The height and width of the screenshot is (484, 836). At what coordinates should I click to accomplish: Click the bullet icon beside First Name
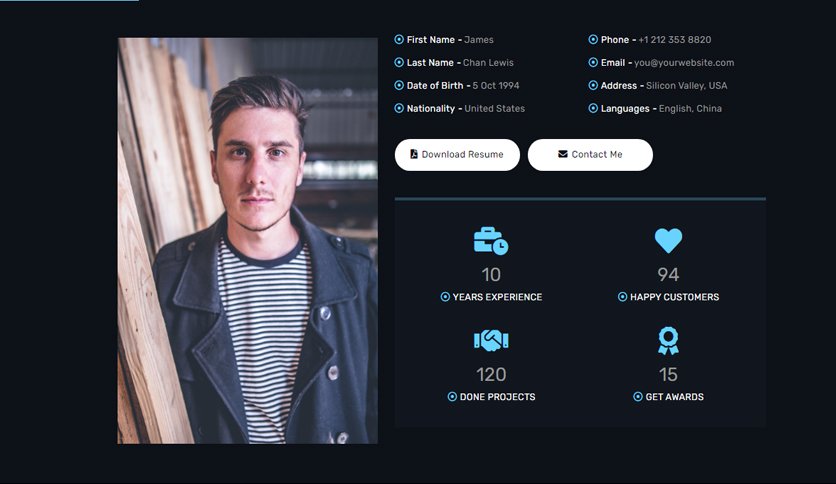399,39
